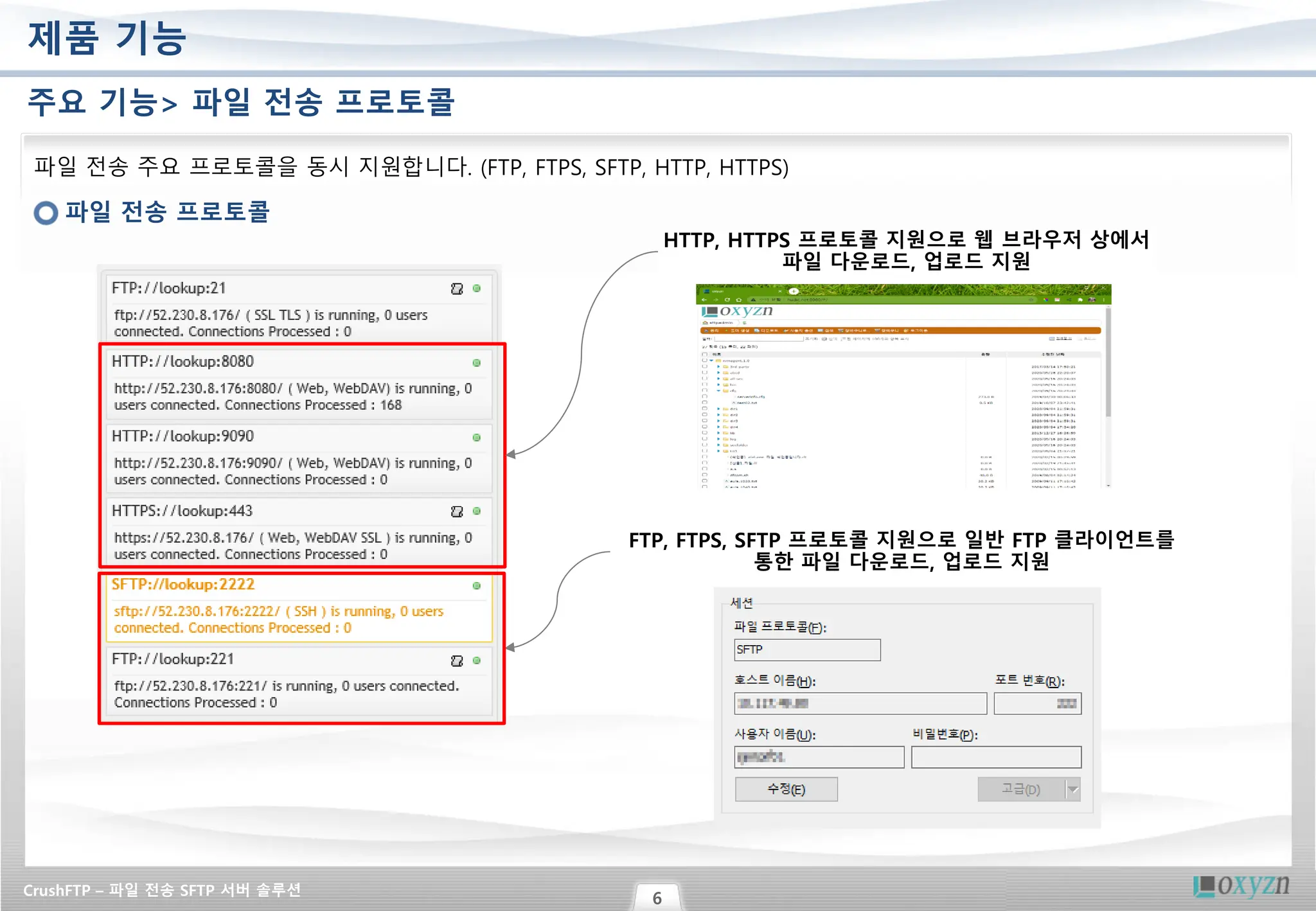Viewport: 1316px width, 911px height.
Task: Click the encryption icon on HTTPS://lookup:443 row
Action: tap(457, 511)
